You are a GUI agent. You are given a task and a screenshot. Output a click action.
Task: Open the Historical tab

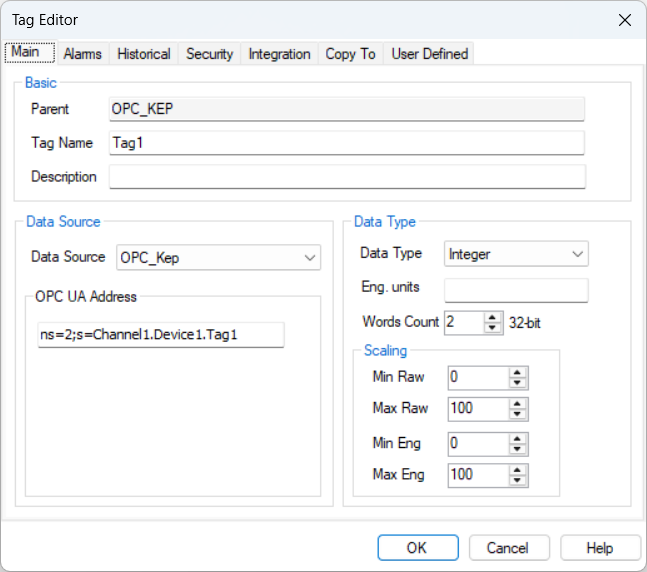144,54
